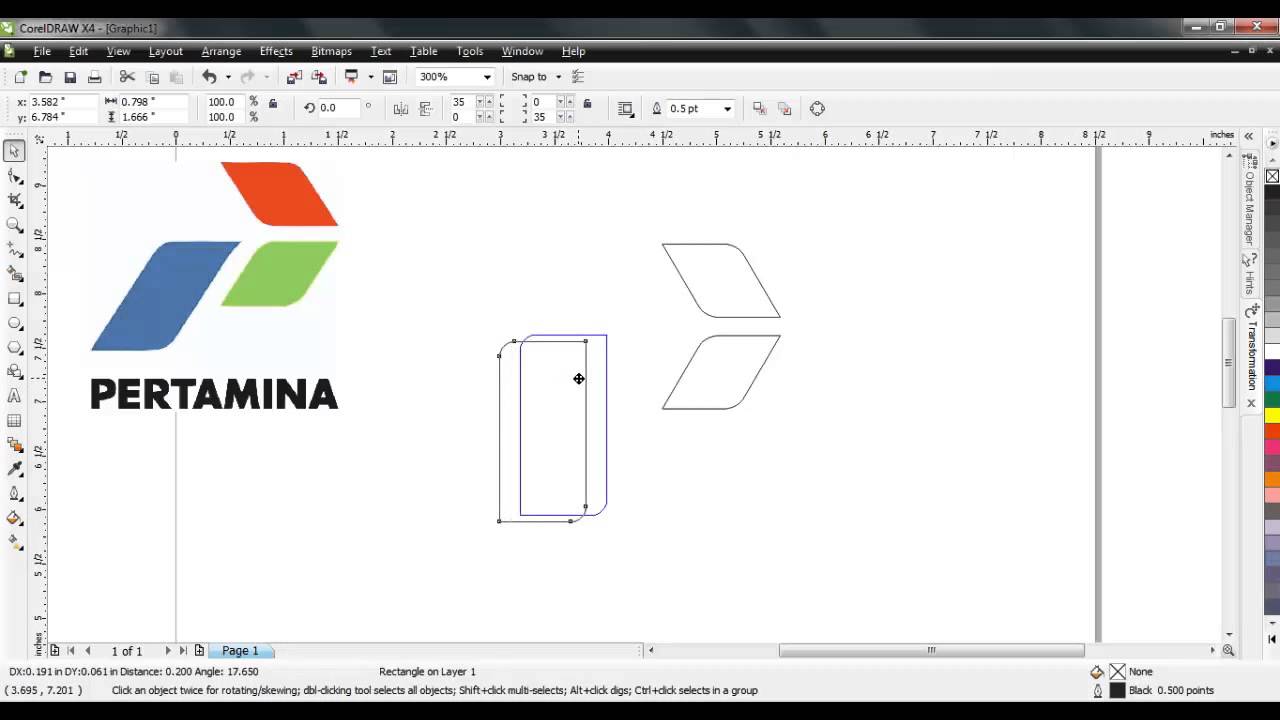Click the vertical scrollbar thumb
The height and width of the screenshot is (720, 1280).
1229,362
